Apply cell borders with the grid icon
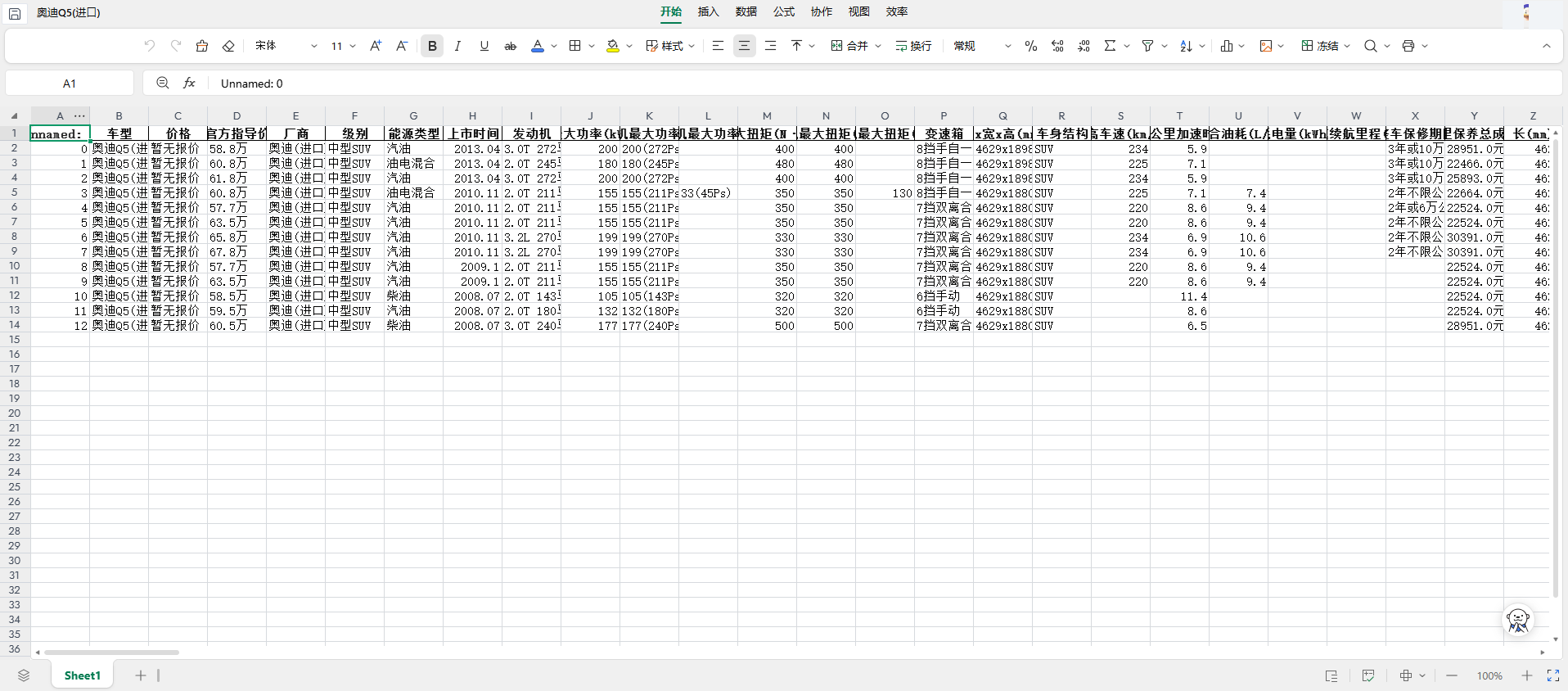Image resolution: width=1568 pixels, height=691 pixels. [x=575, y=46]
